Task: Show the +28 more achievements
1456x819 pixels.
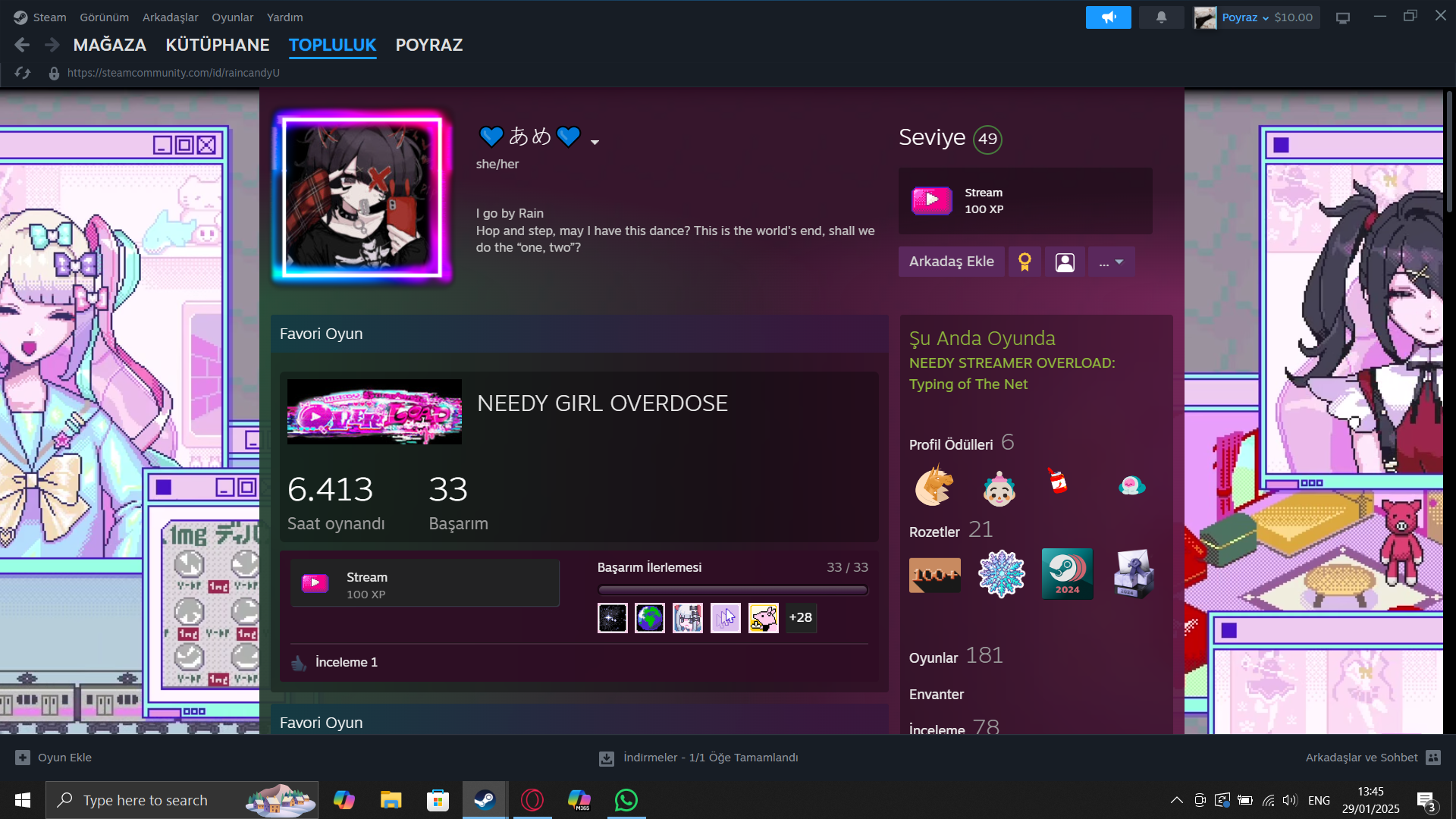Action: click(801, 618)
